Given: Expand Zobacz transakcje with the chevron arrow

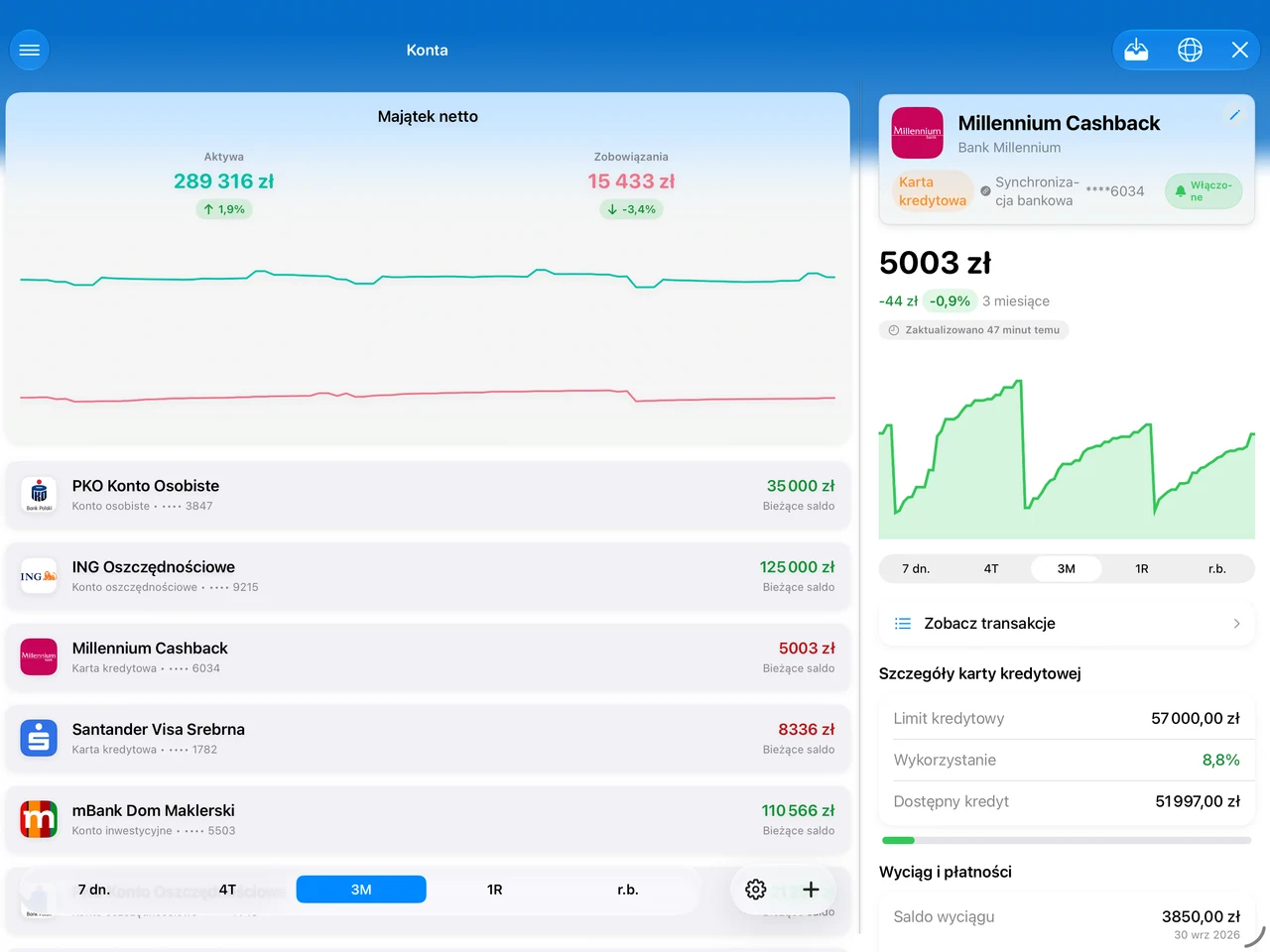Looking at the screenshot, I should point(1236,624).
